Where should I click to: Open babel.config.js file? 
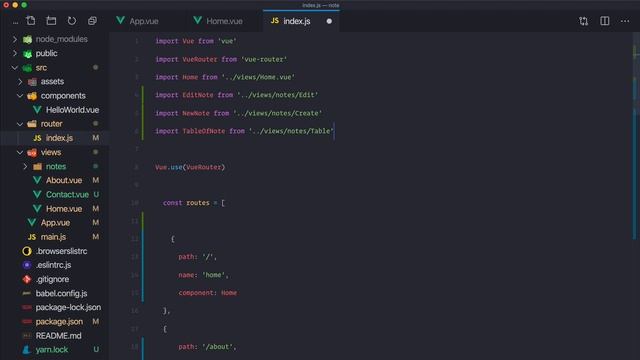click(61, 293)
